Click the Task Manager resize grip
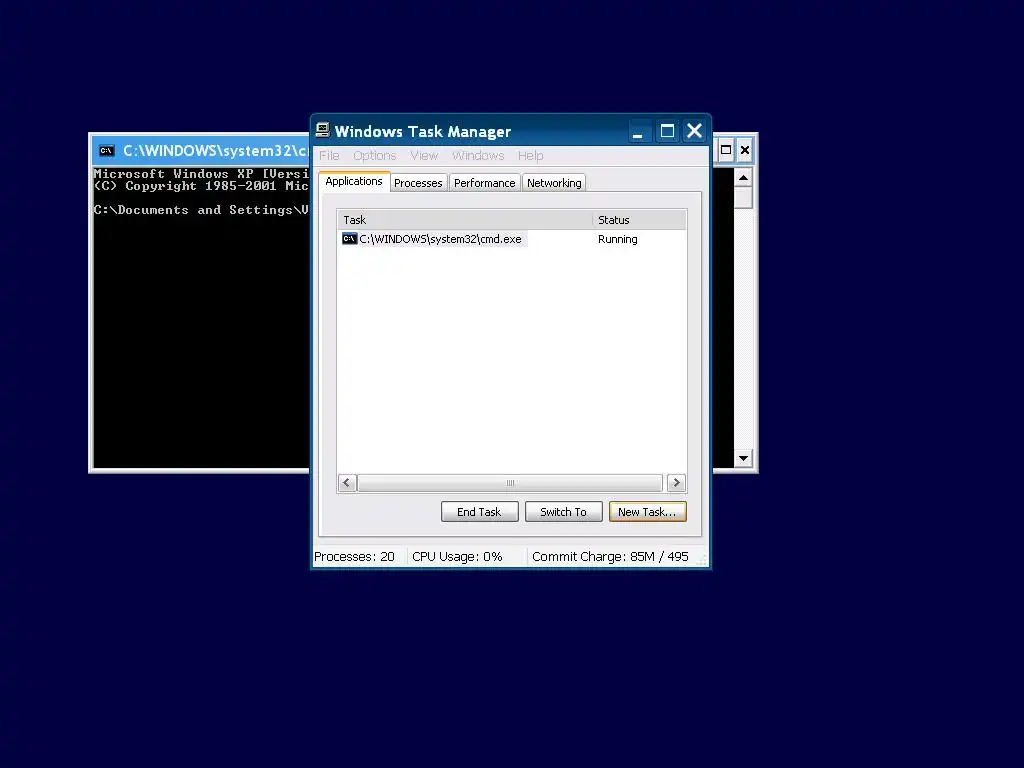The width and height of the screenshot is (1024, 768). [x=702, y=560]
